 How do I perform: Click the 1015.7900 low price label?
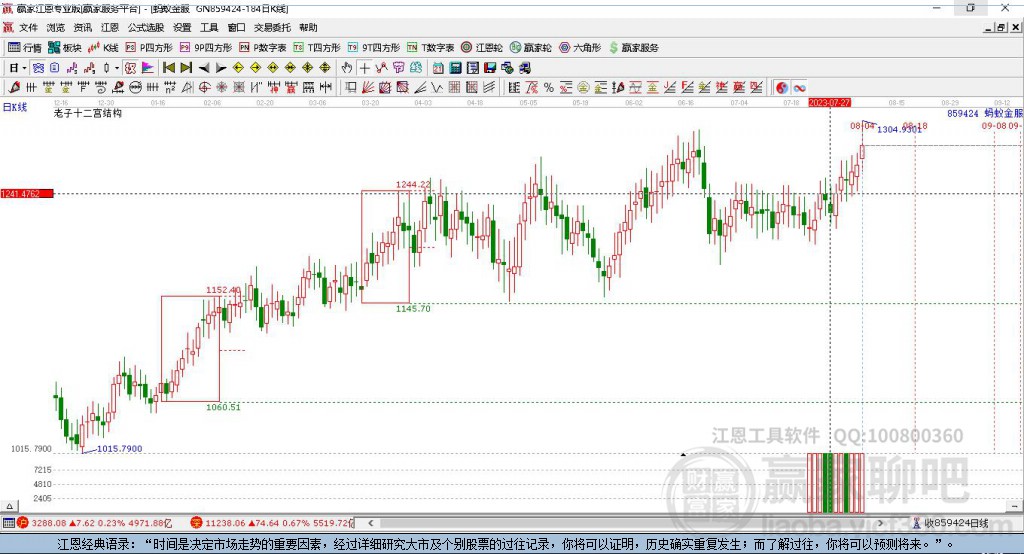point(120,449)
